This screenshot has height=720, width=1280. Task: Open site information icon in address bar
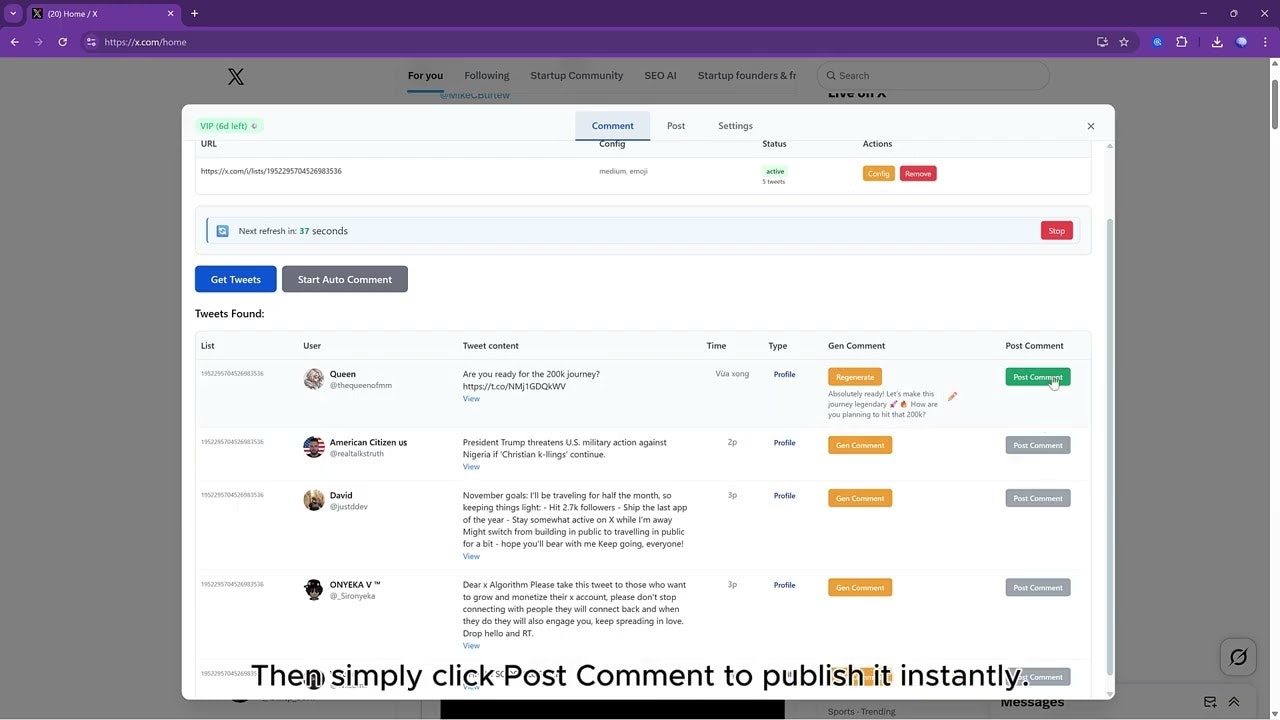point(91,42)
